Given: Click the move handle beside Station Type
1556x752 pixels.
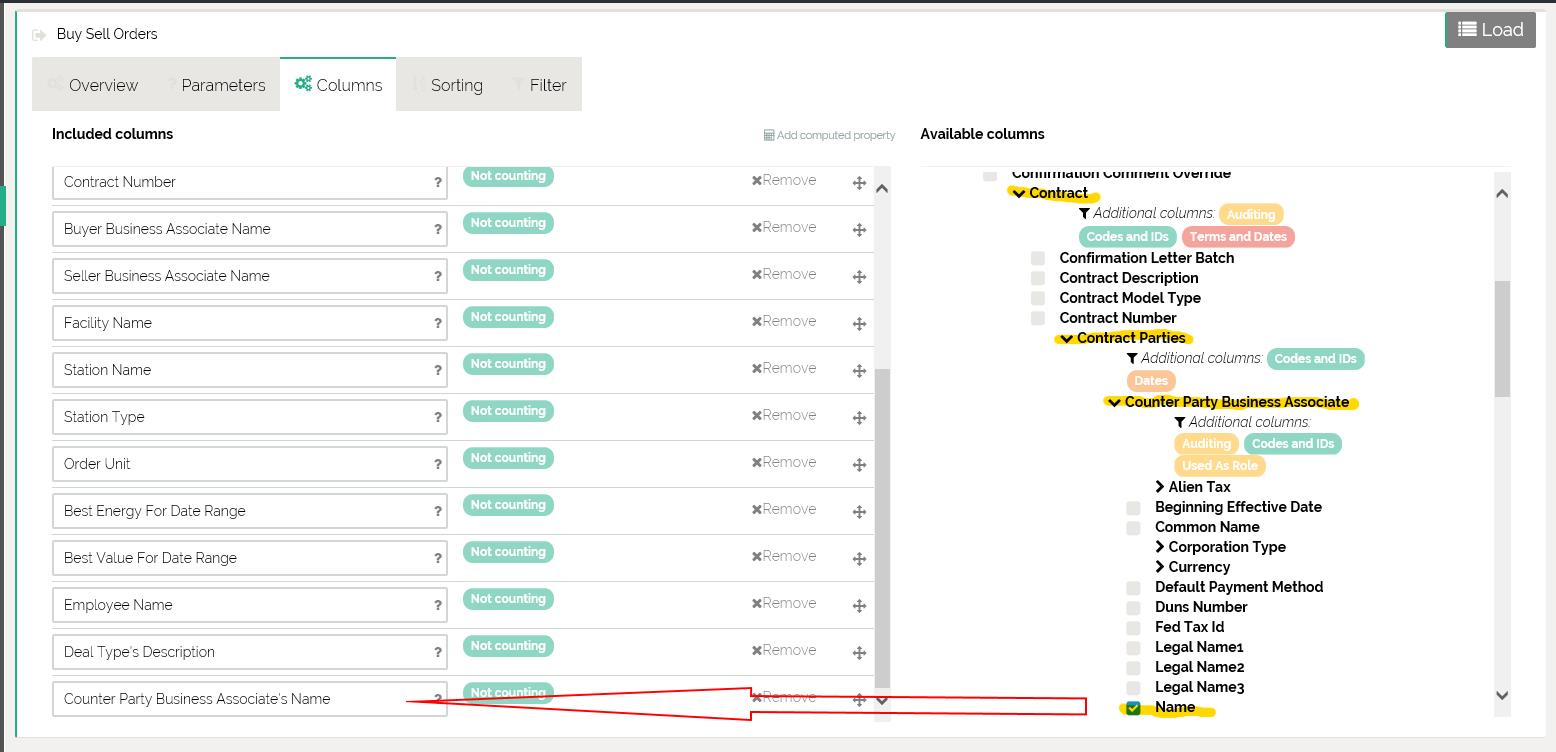Looking at the screenshot, I should pos(859,418).
